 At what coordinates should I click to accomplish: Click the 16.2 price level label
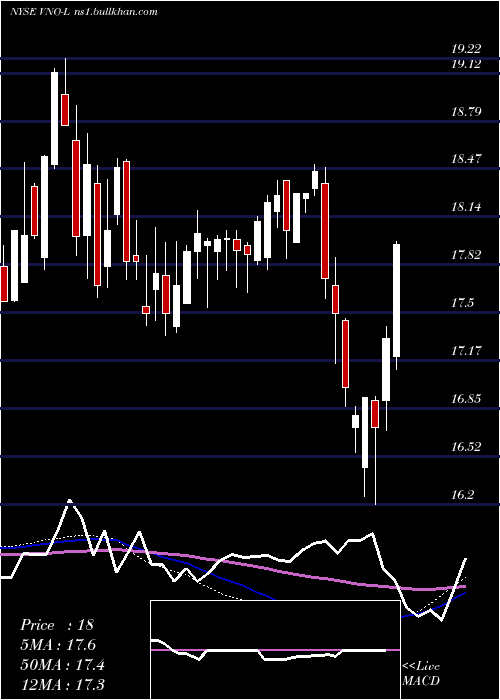coord(462,495)
